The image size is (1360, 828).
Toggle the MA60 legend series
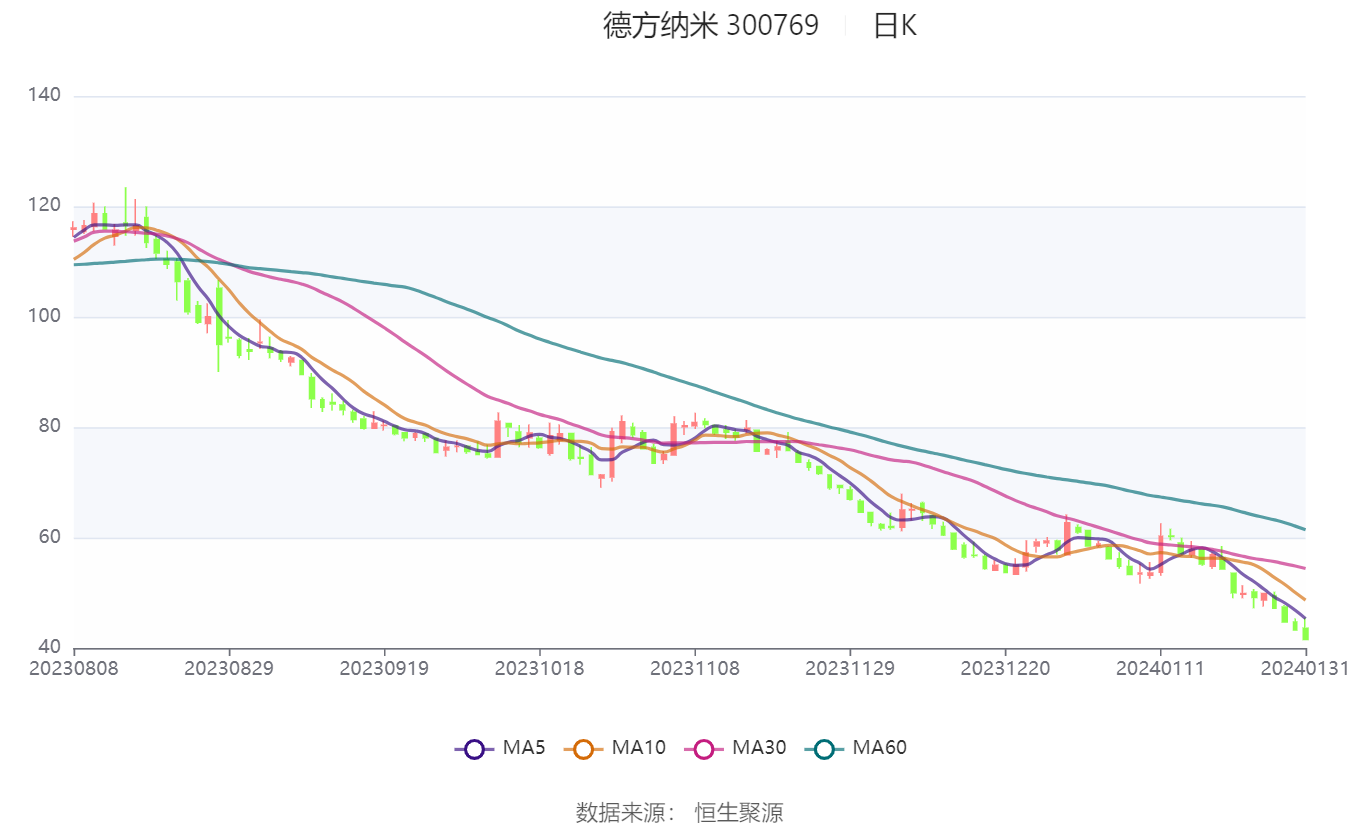tap(856, 748)
